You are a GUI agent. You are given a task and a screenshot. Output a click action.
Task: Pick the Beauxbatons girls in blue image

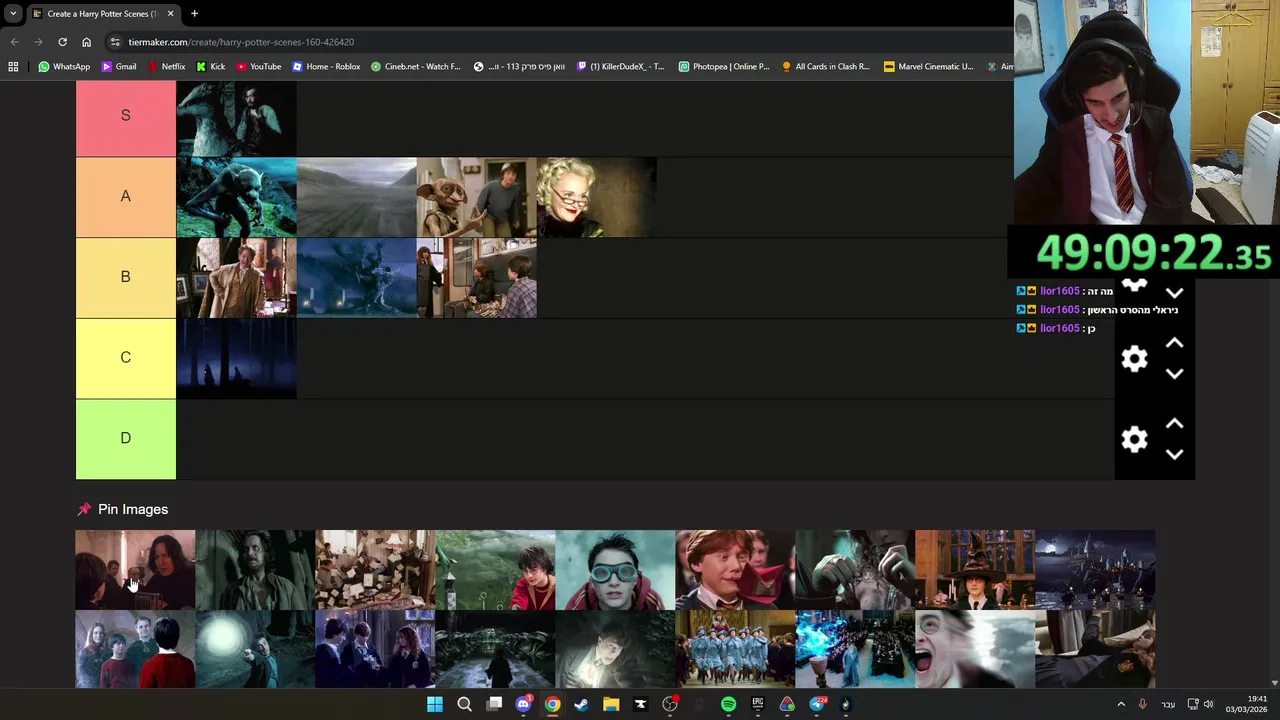[735, 649]
